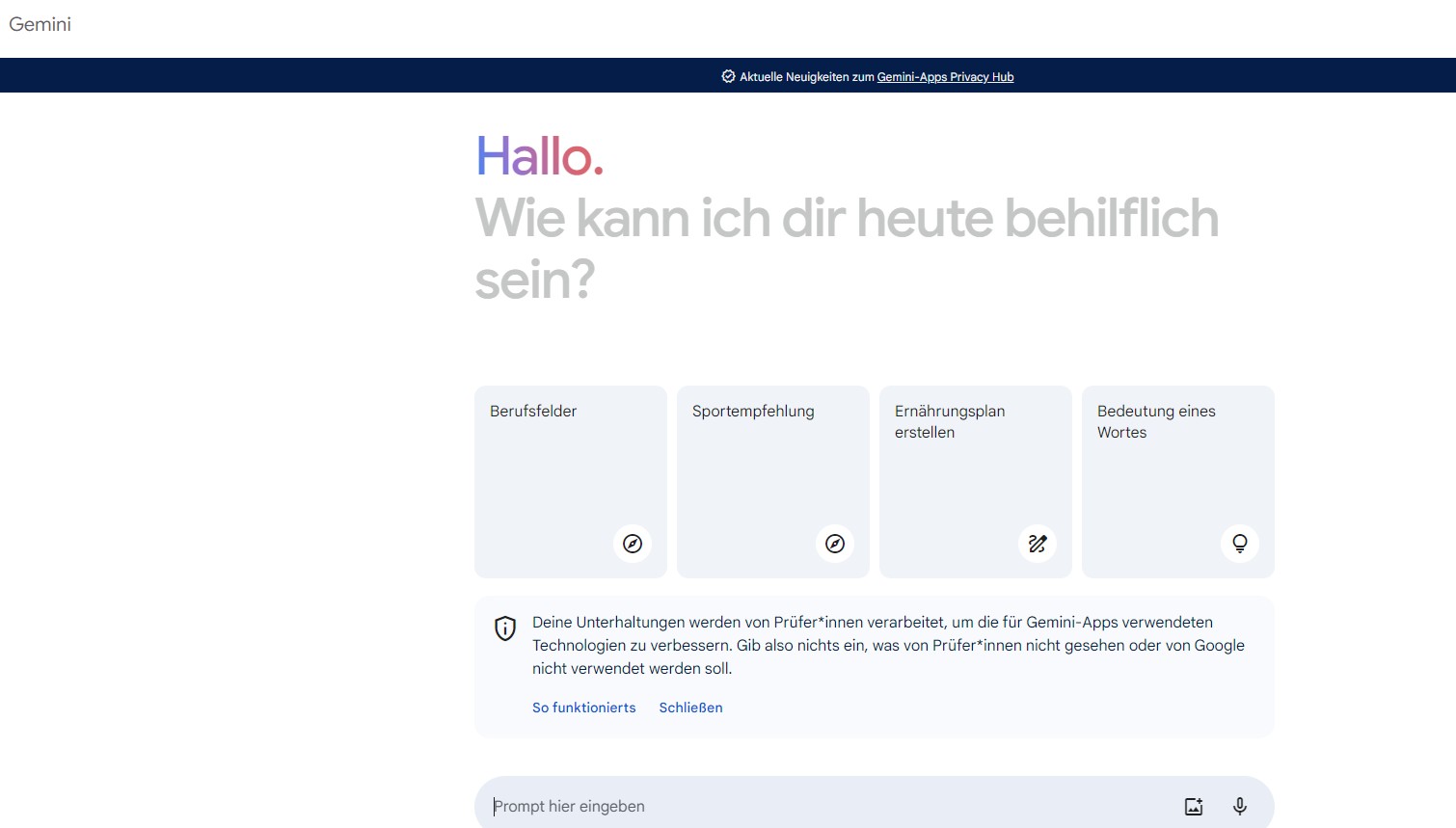Click the Gemini logo text
1456x828 pixels.
point(40,24)
